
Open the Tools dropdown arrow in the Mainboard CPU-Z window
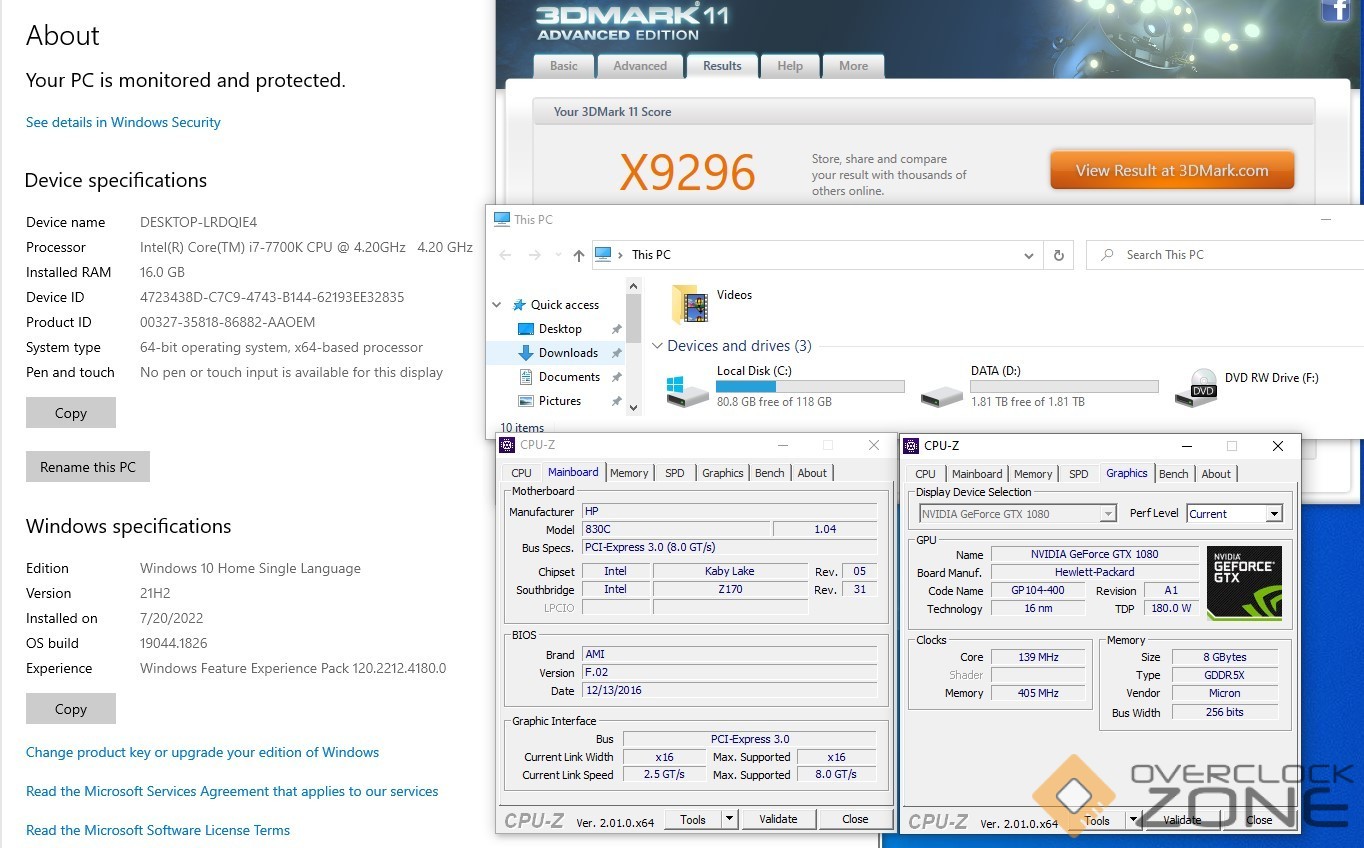pos(730,819)
